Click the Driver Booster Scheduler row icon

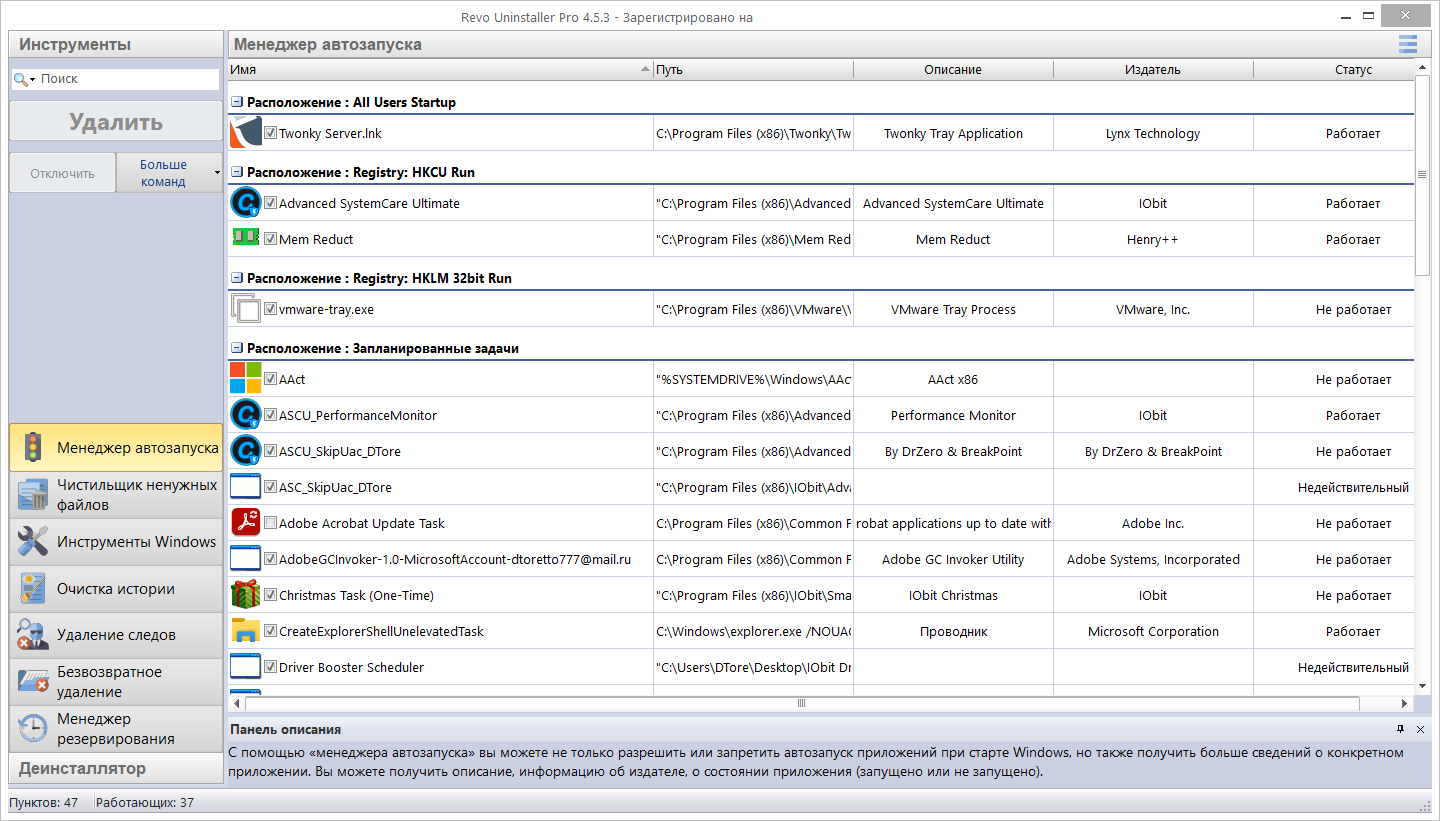point(245,667)
